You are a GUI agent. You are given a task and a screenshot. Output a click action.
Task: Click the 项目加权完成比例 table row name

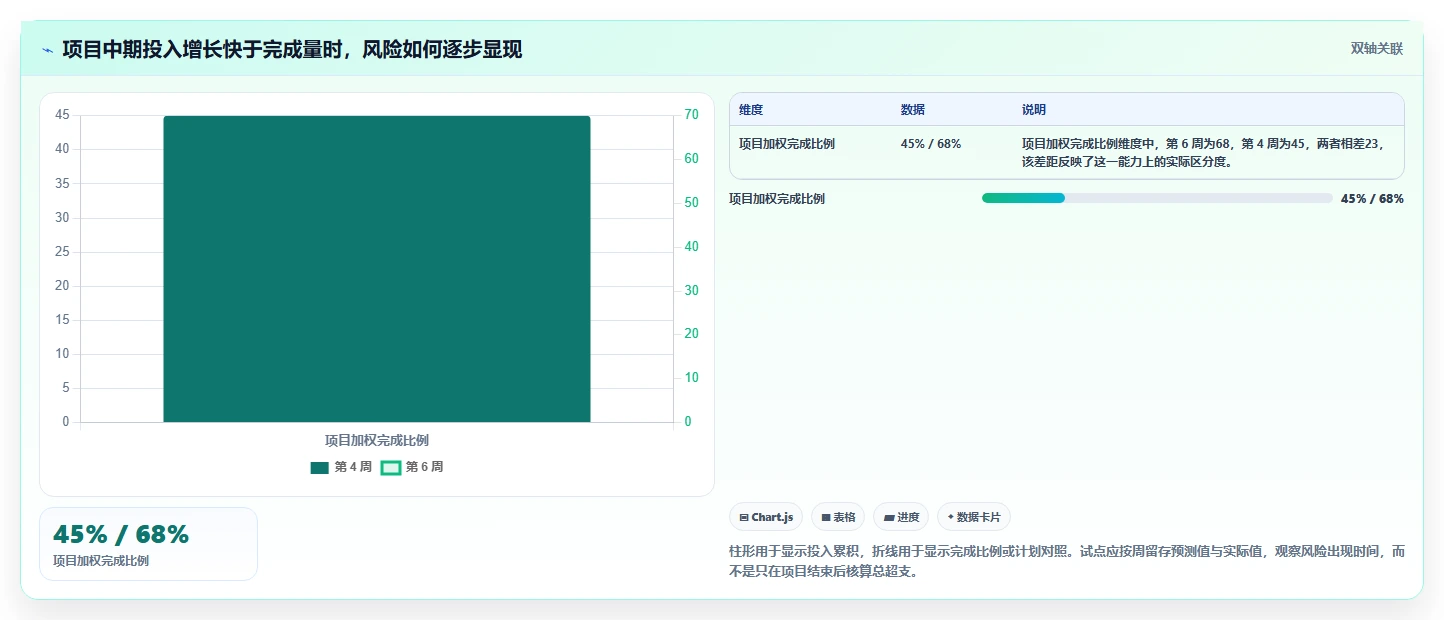[x=787, y=144]
